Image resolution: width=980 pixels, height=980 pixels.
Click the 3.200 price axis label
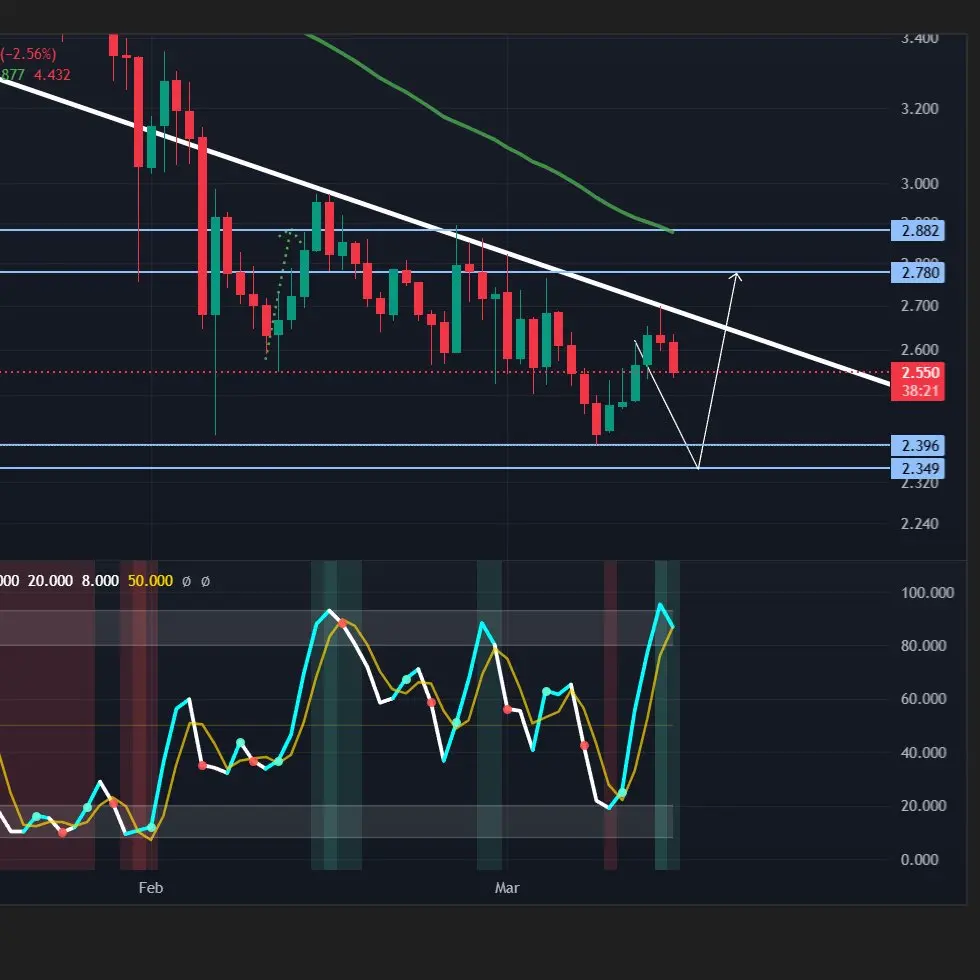point(919,109)
